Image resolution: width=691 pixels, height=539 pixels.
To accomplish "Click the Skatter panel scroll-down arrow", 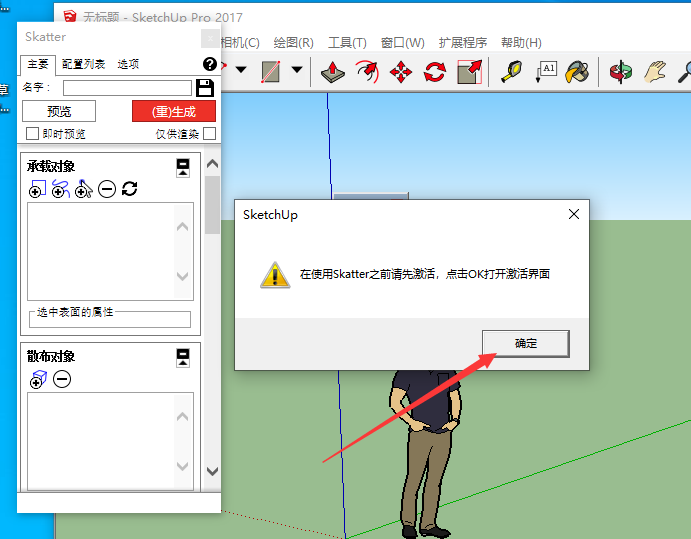I will (212, 471).
